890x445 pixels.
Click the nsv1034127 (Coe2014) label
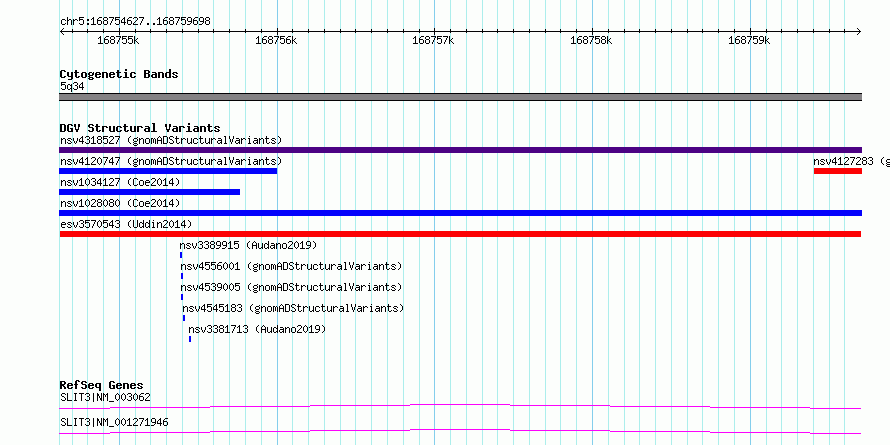point(120,182)
